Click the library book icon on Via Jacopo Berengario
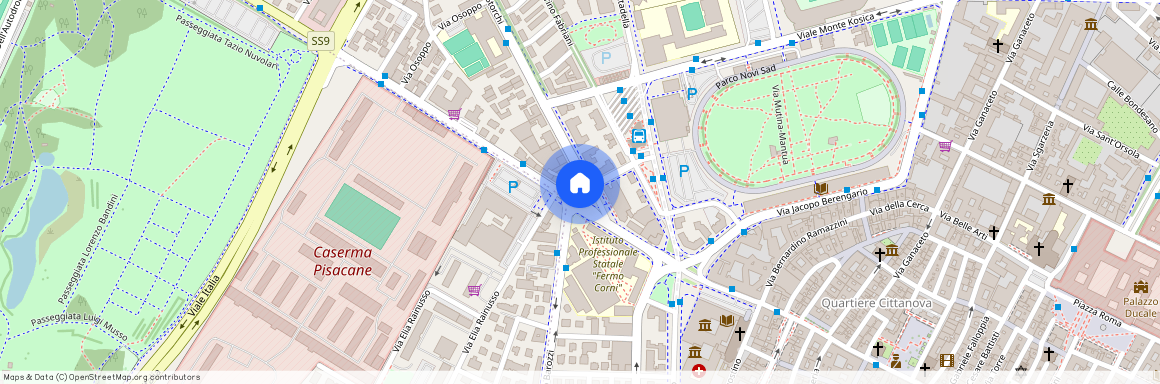This screenshot has width=1160, height=384. point(820,188)
